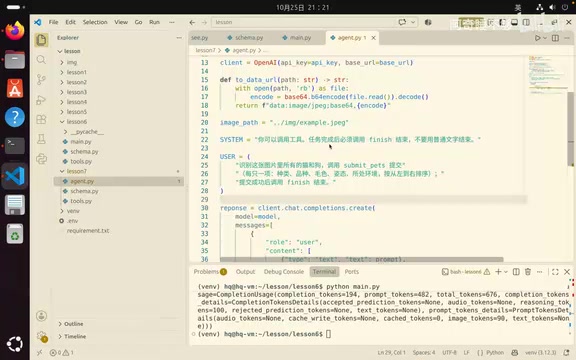Viewport: 576px width, 360px height.
Task: Go back with the navigation arrow
Action: [192, 22]
